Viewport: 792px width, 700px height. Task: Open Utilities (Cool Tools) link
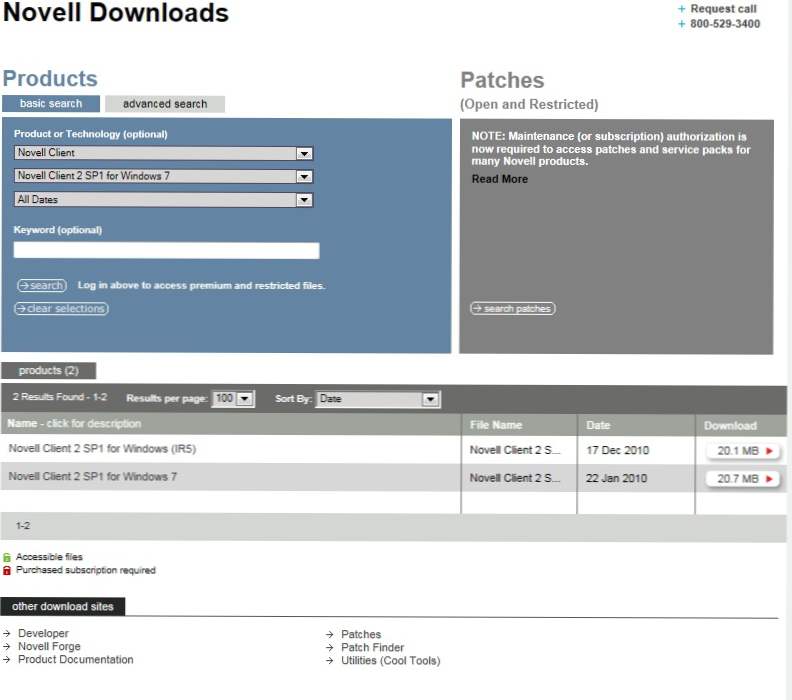click(x=391, y=661)
